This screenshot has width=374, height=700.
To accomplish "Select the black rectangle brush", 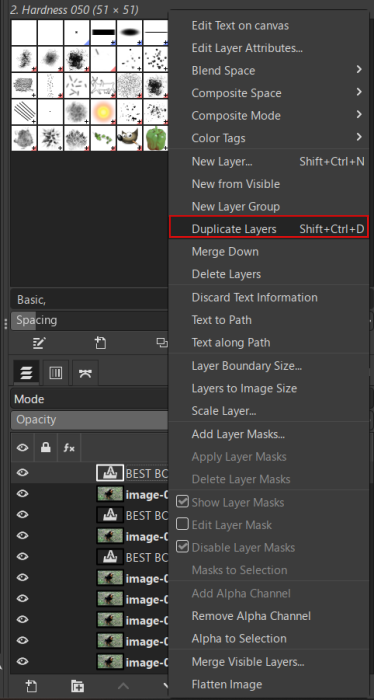I will point(103,32).
